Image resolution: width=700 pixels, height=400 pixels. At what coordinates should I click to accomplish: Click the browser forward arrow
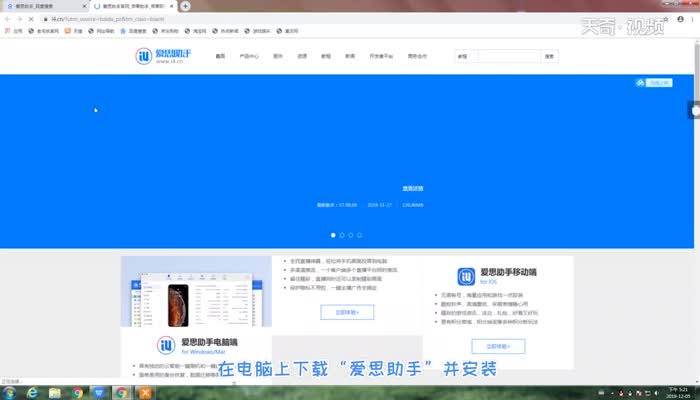(x=19, y=19)
